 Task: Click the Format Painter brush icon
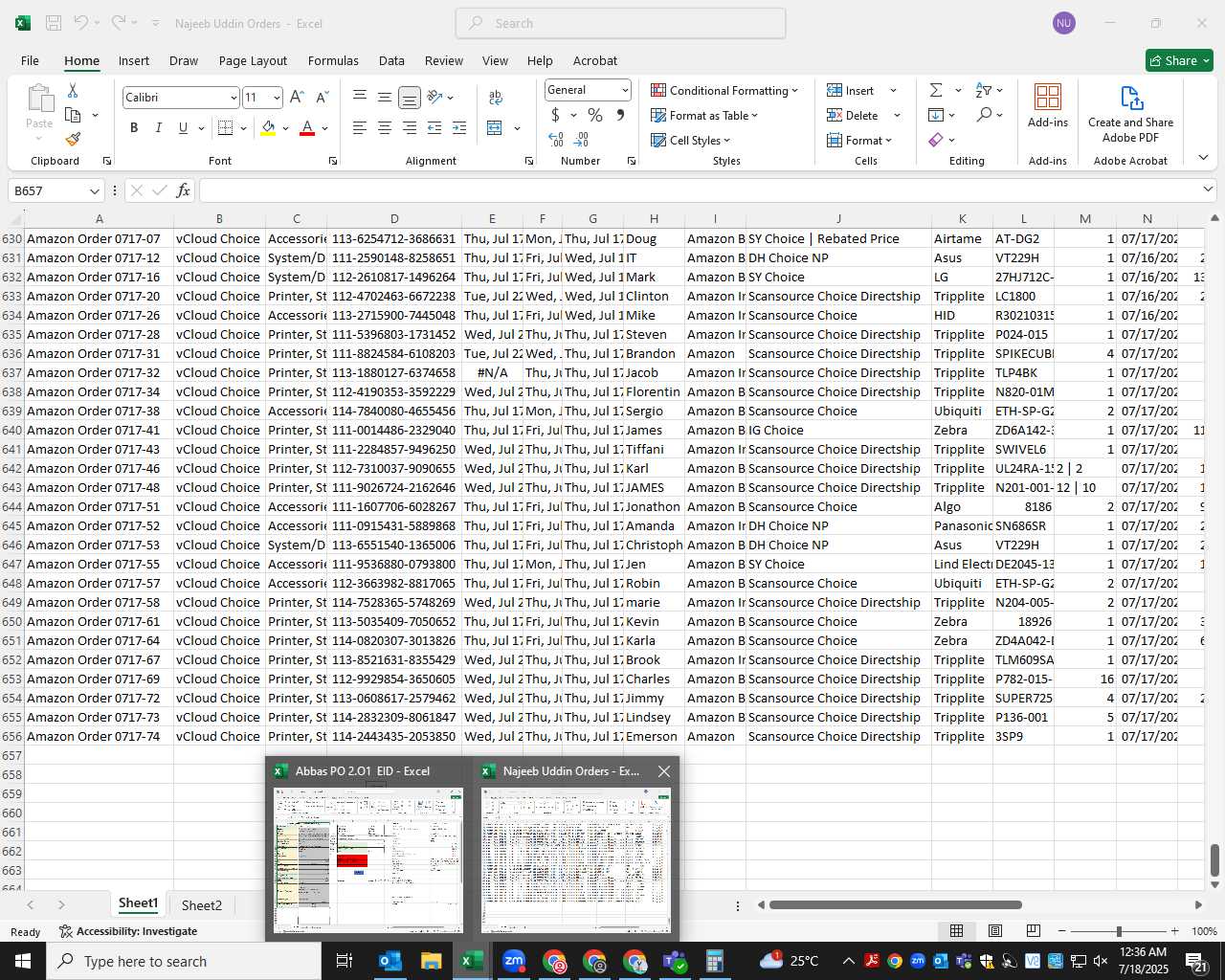point(73,139)
